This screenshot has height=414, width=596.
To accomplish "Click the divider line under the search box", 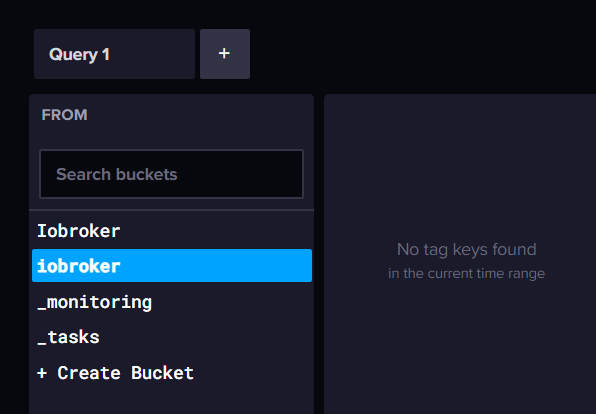I will [172, 210].
